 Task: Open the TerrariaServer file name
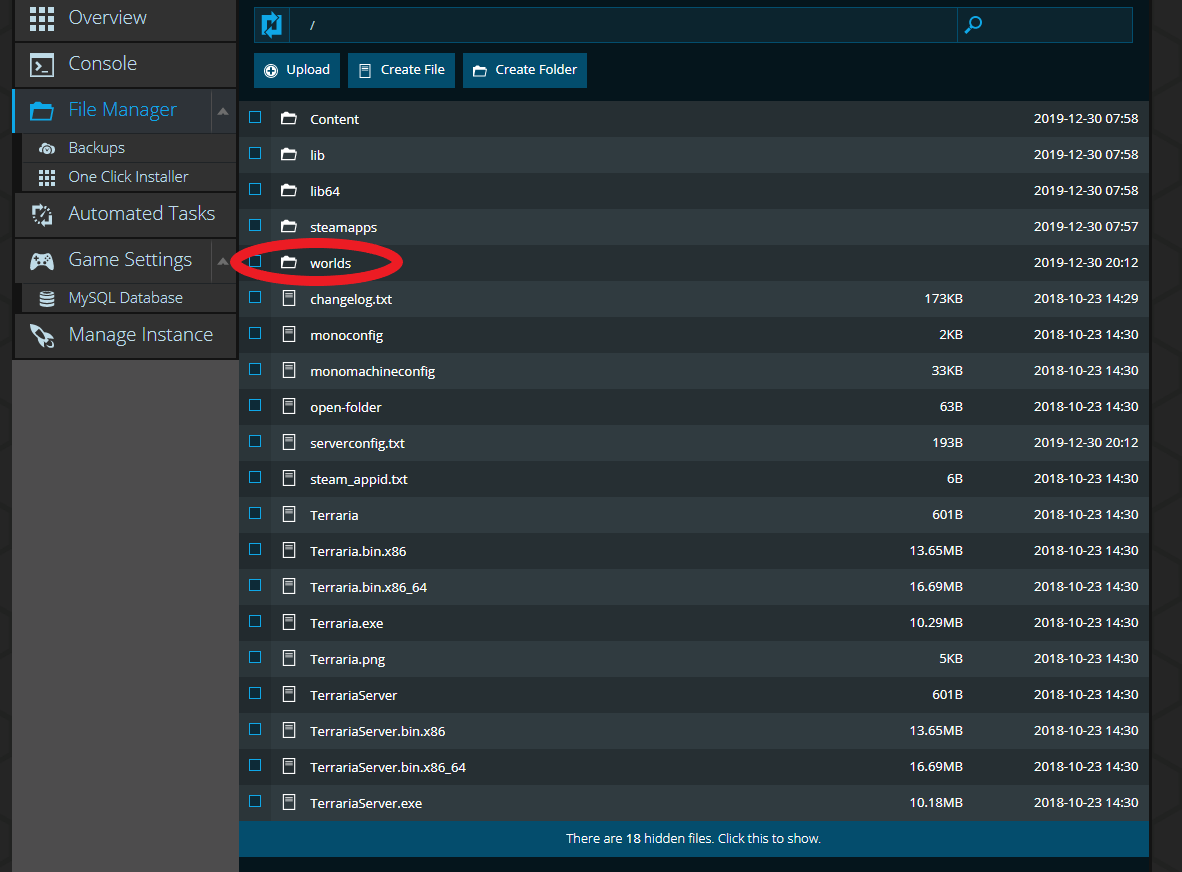point(353,696)
